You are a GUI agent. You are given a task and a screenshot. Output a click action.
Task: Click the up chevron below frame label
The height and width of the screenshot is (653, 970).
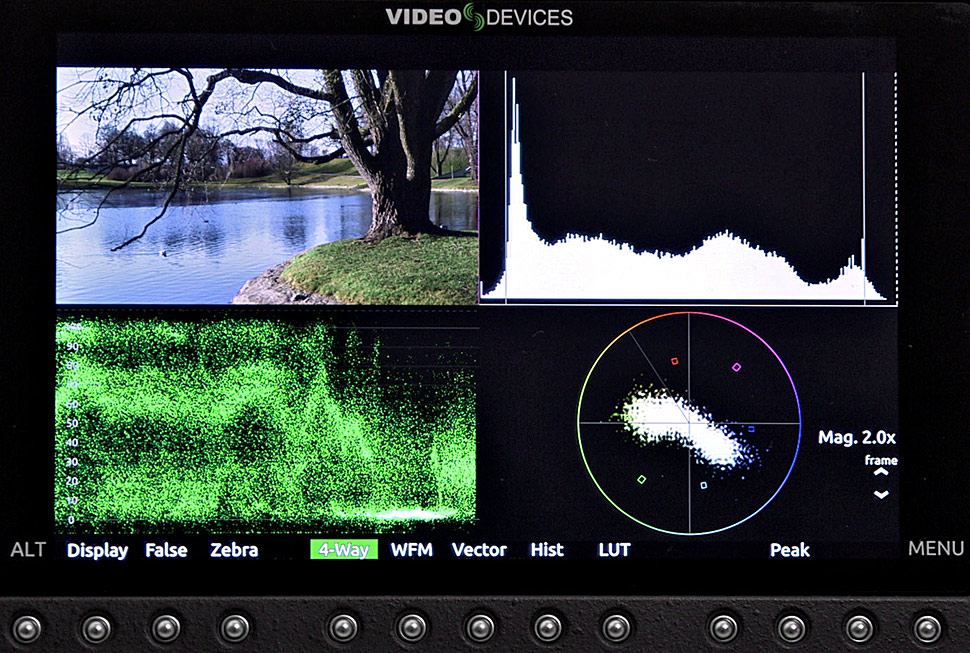click(881, 475)
